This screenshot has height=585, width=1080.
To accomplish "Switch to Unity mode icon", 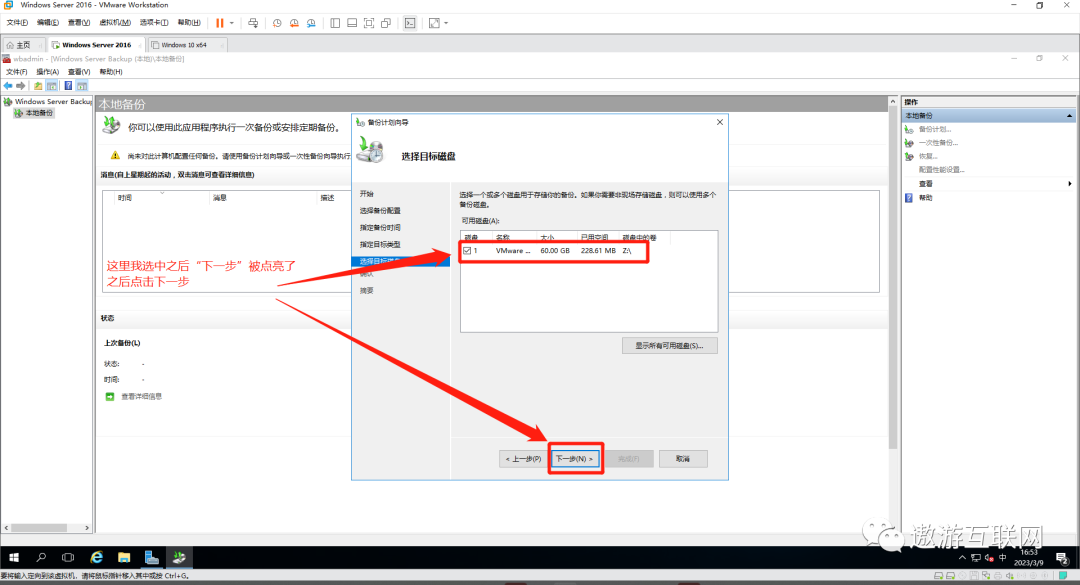I will click(386, 23).
